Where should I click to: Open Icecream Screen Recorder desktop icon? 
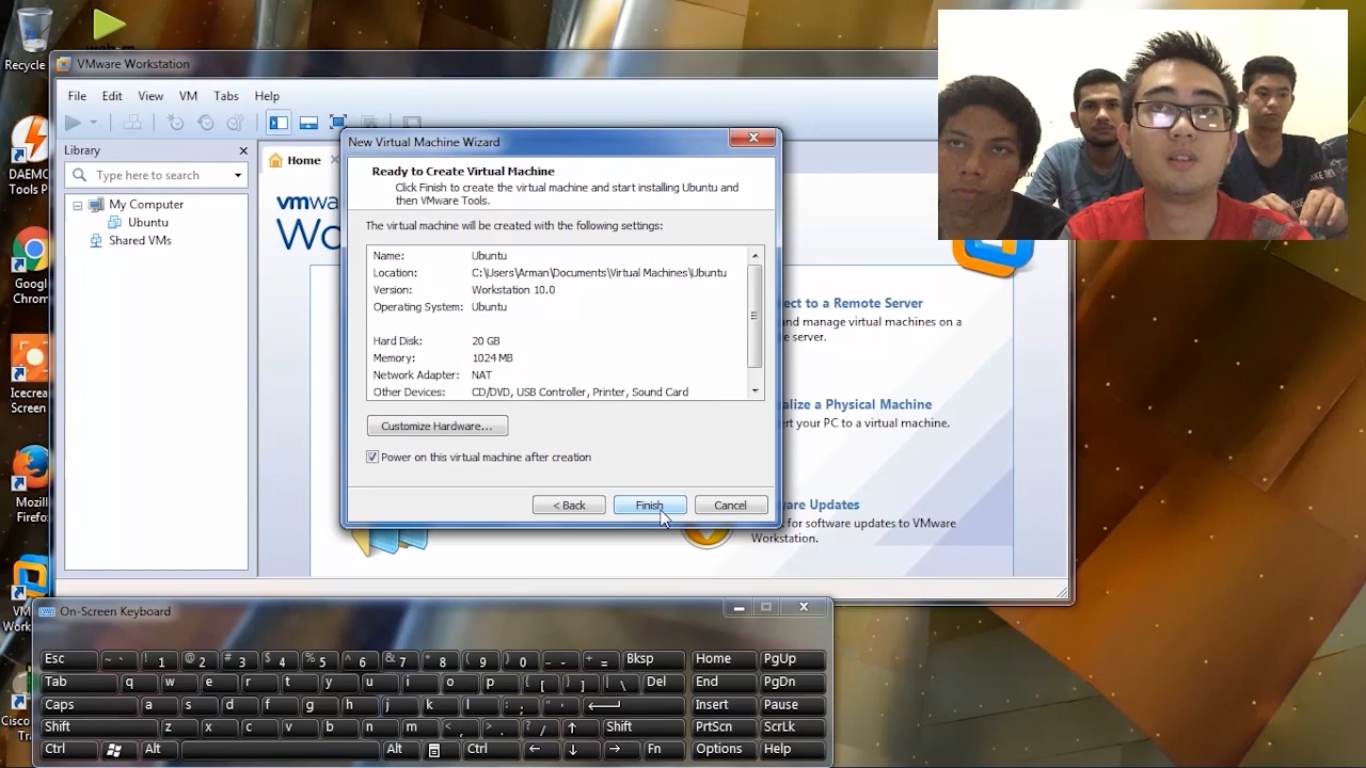29,375
